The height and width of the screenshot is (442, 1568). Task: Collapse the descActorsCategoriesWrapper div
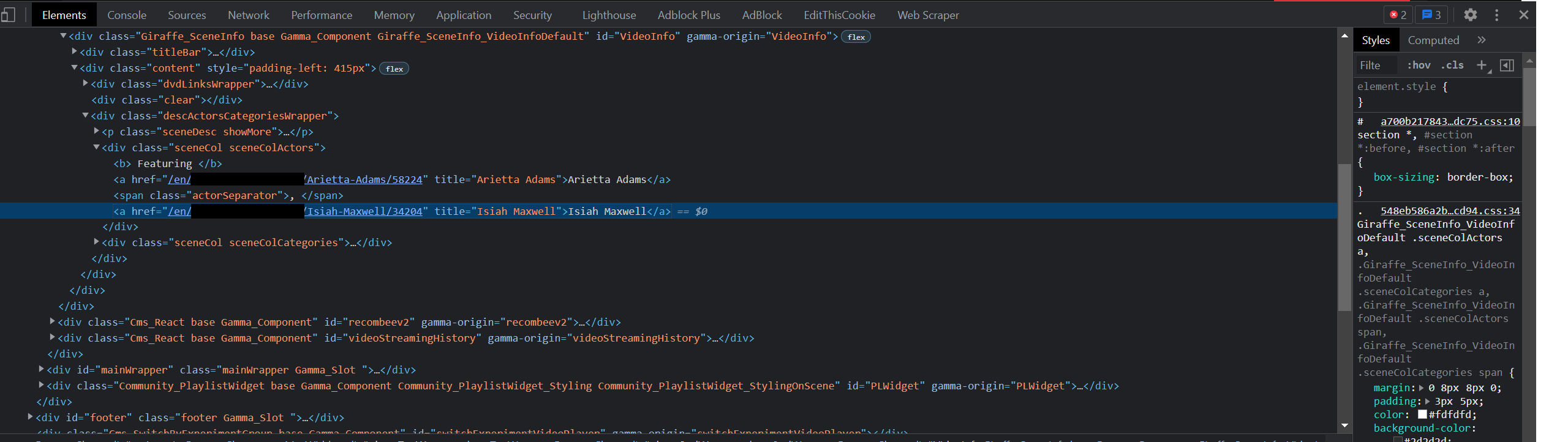86,116
